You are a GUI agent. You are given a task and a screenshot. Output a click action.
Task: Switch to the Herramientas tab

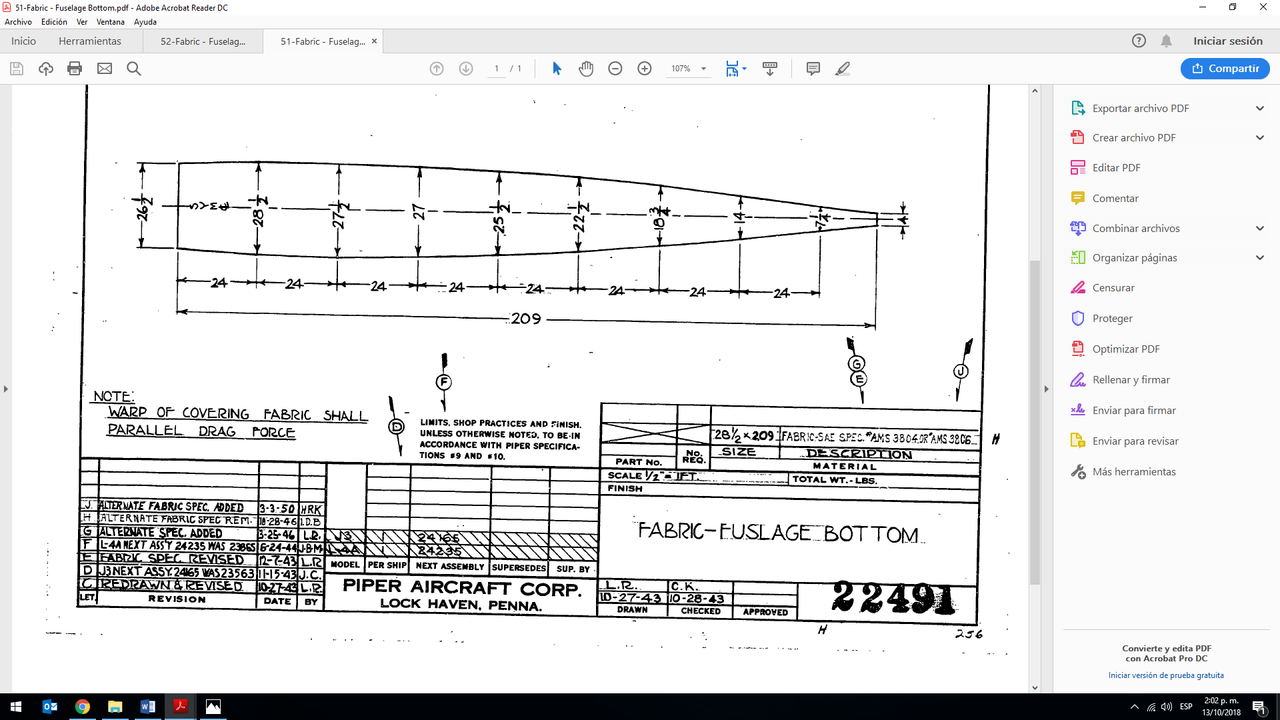[90, 41]
